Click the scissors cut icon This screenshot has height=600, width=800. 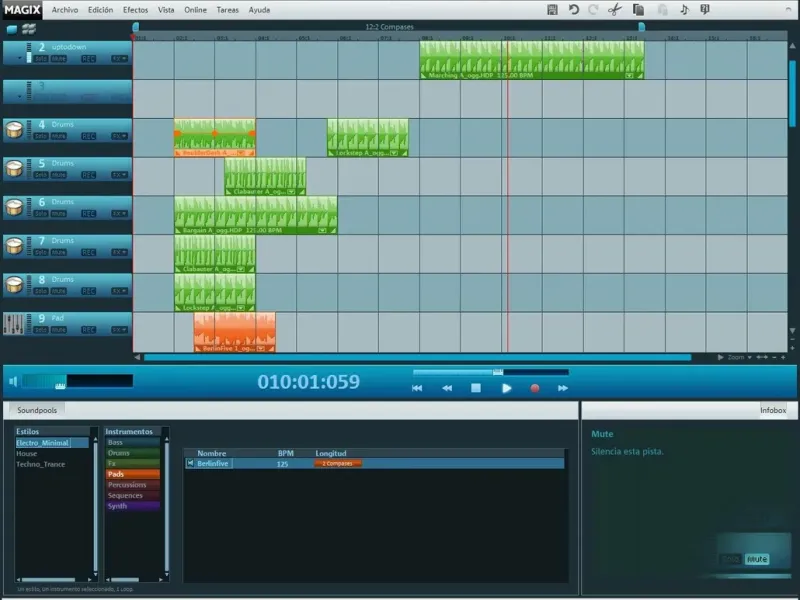[615, 10]
